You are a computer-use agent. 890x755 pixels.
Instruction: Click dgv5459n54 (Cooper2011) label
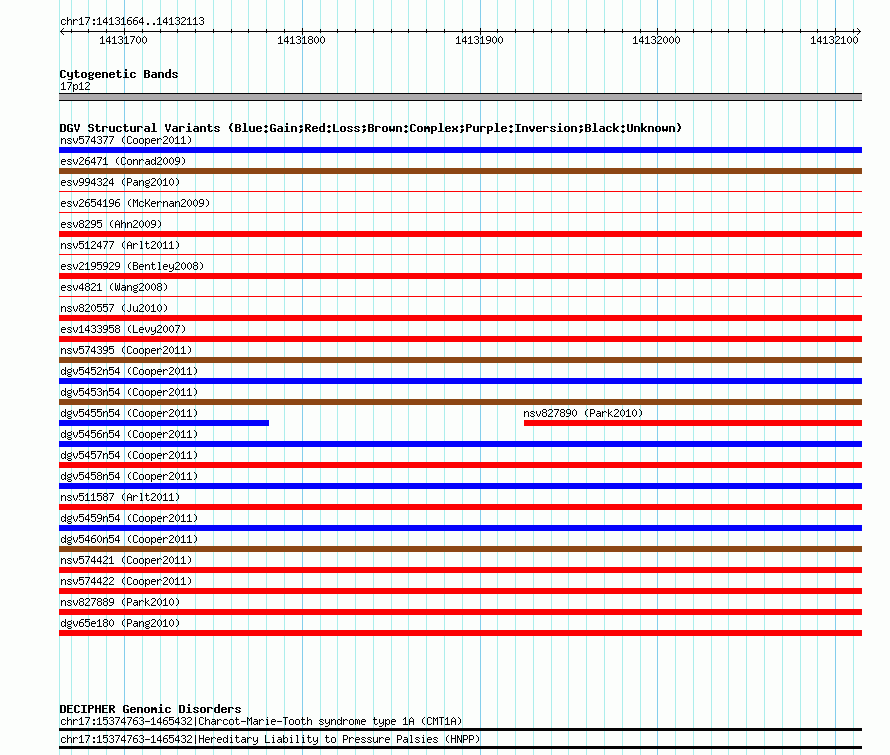(129, 518)
